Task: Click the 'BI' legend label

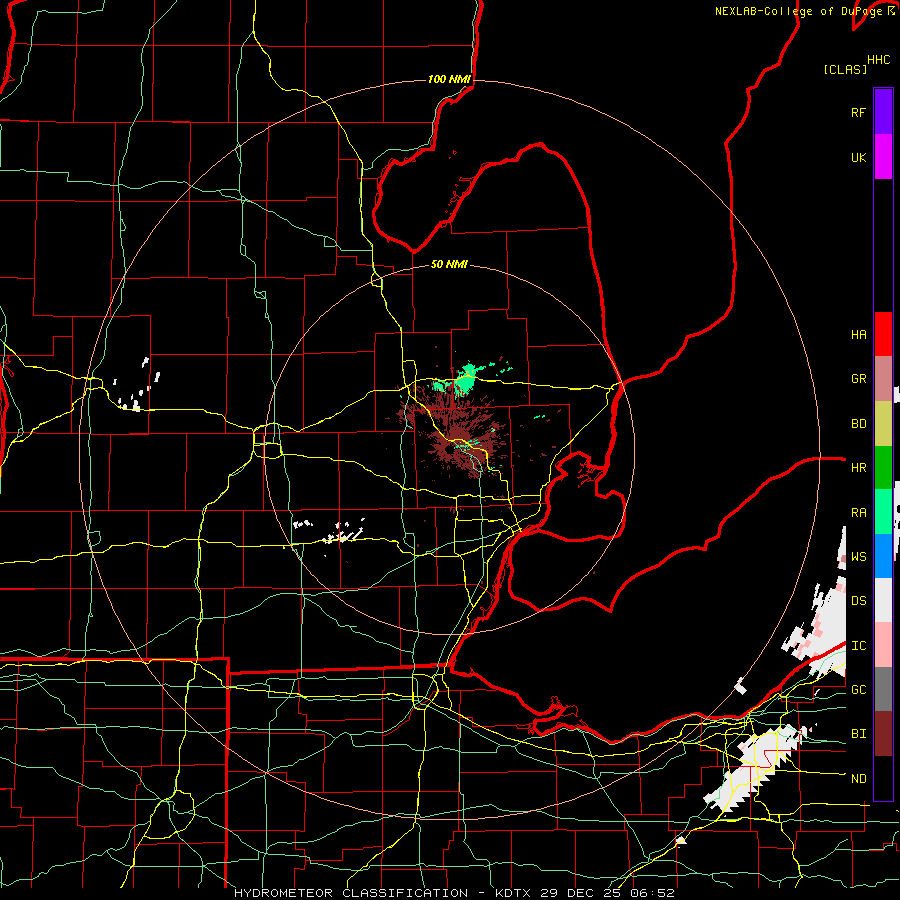Action: [858, 734]
